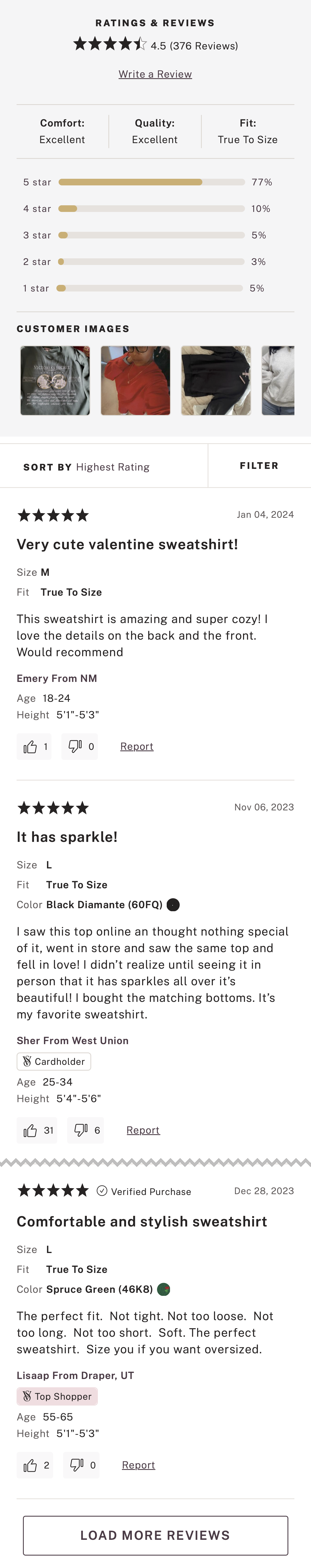Open the gray Victoria's Secret sweatshirt photo
This screenshot has width=311, height=1568.
coord(55,380)
